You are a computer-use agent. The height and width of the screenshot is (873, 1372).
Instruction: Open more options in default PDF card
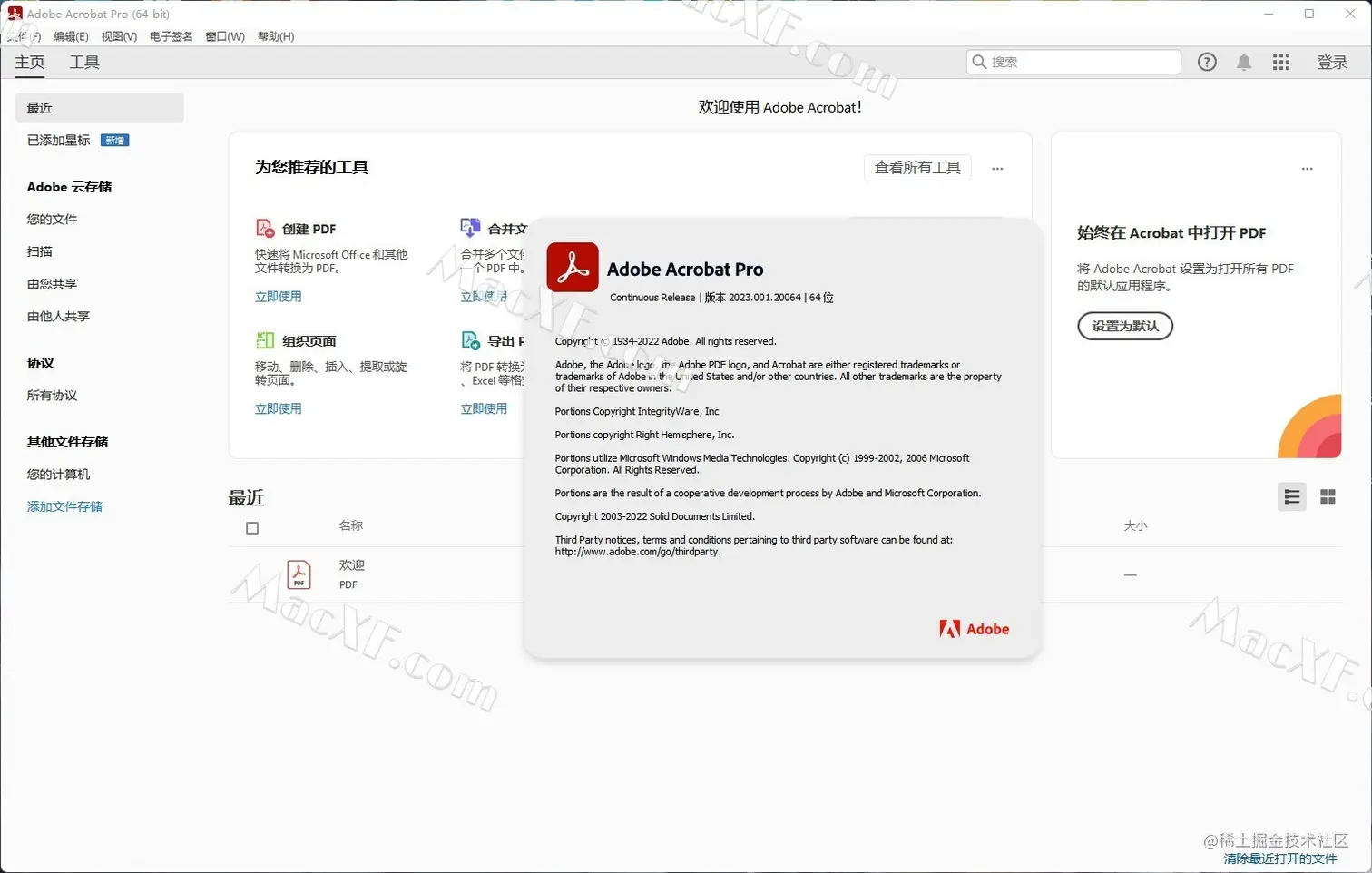tap(1307, 169)
